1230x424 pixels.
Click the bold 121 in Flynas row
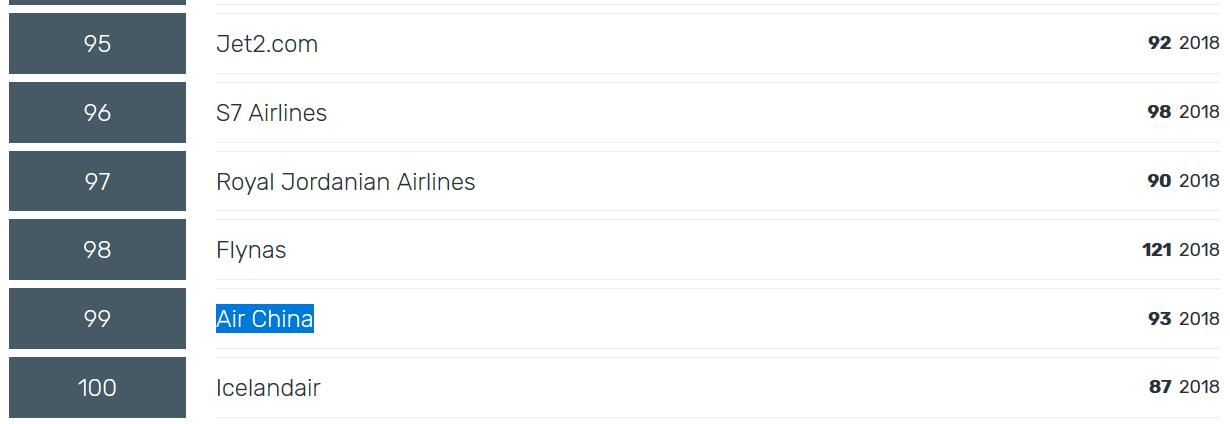(x=1156, y=250)
